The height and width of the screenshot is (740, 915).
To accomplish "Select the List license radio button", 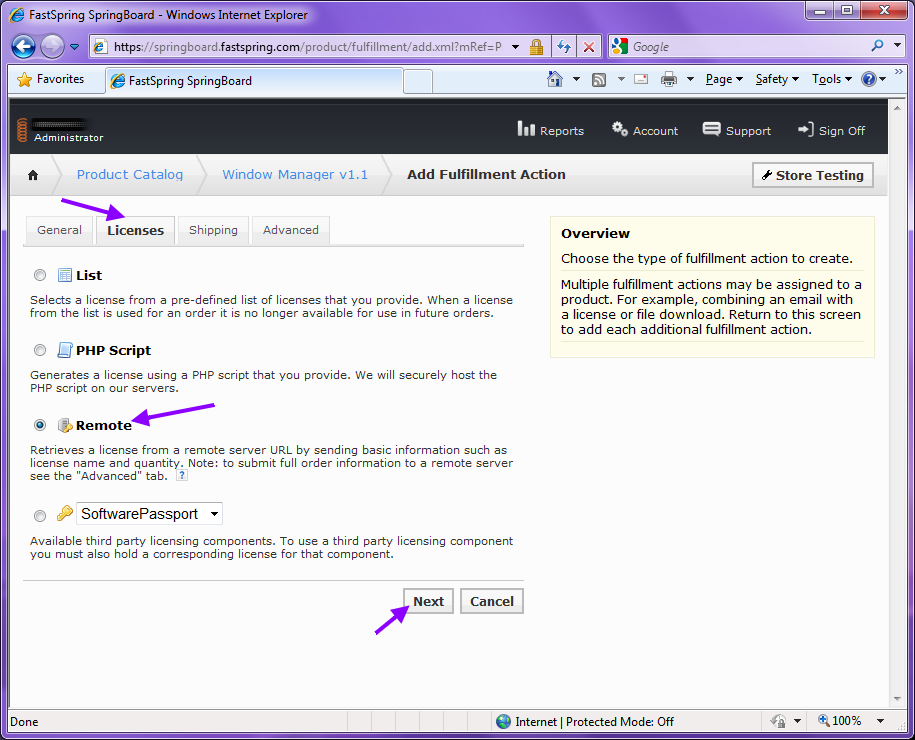I will (40, 275).
